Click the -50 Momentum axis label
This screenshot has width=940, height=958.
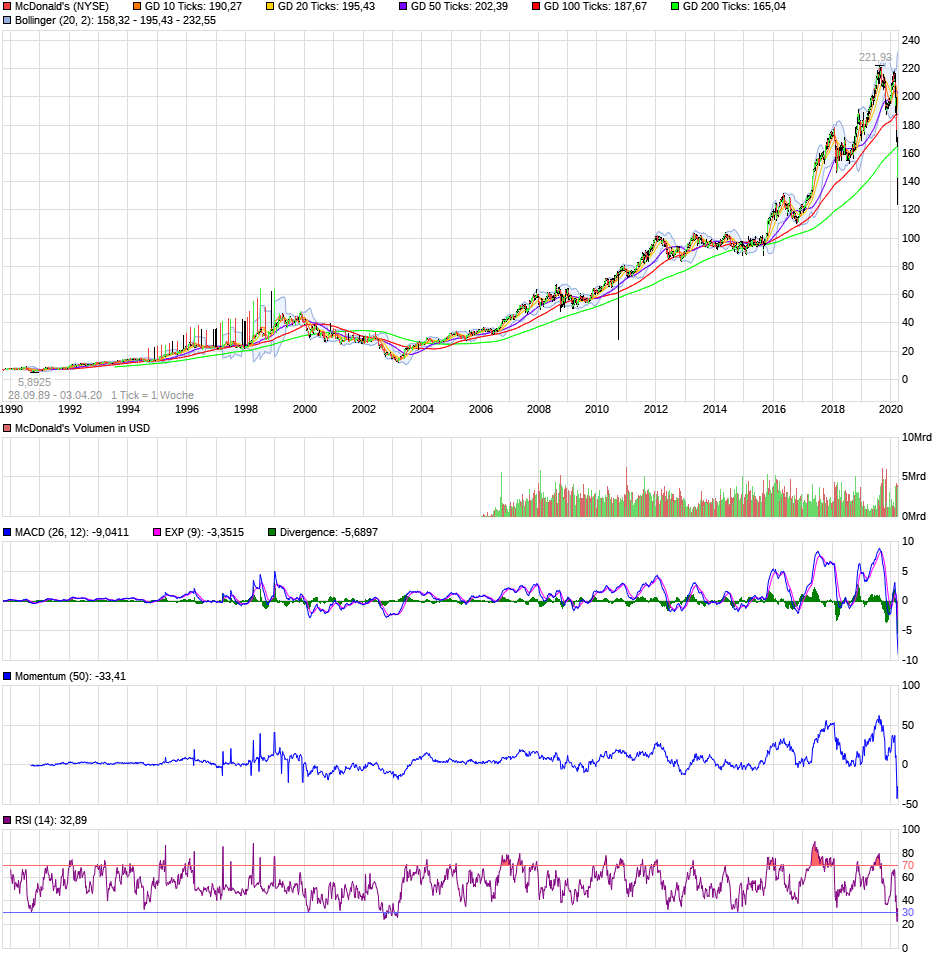910,805
